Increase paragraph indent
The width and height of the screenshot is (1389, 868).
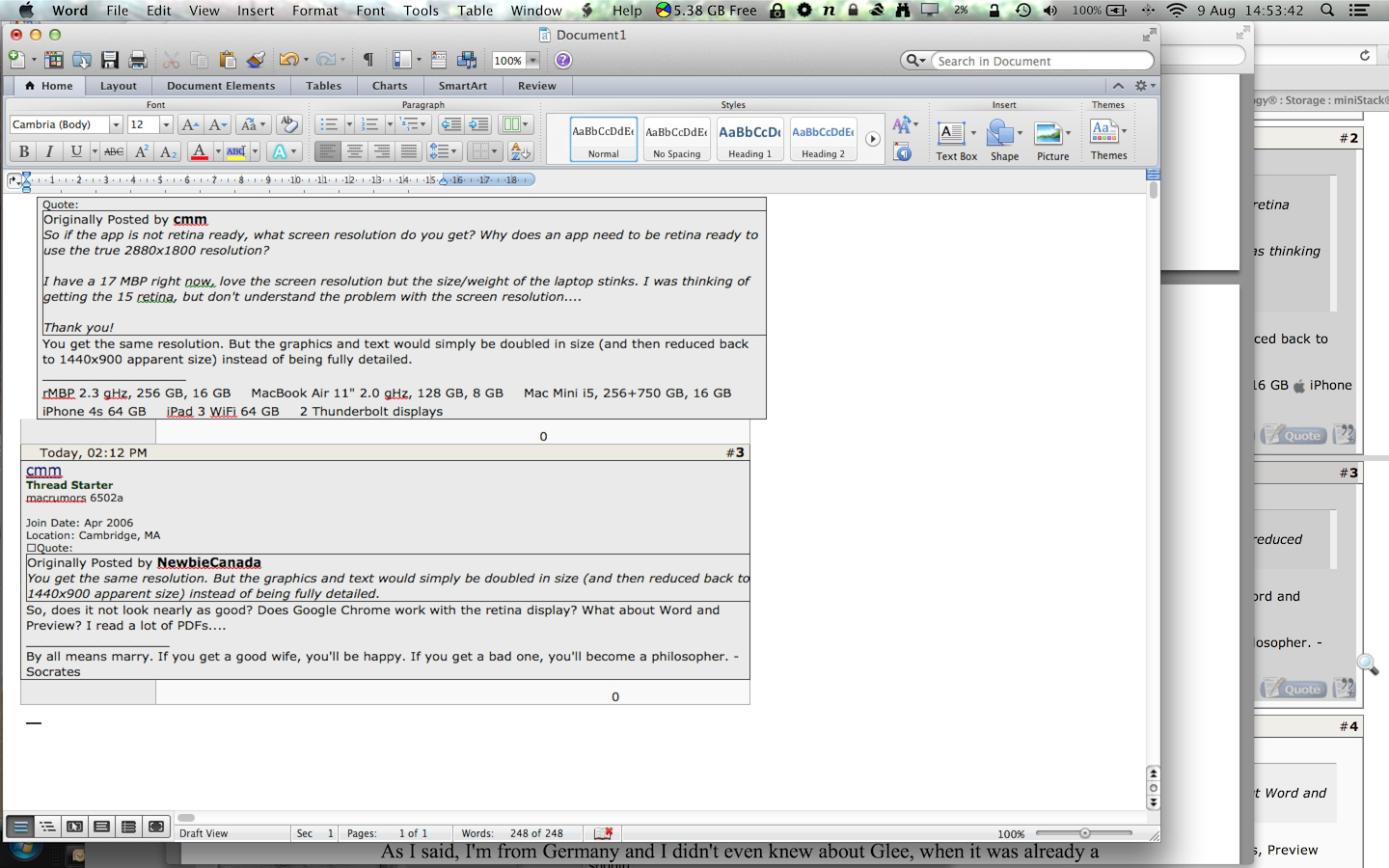[x=478, y=124]
